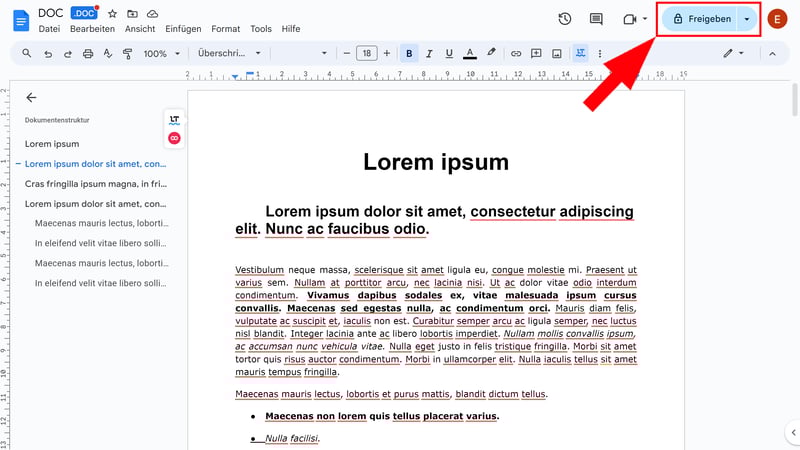Click the print icon in toolbar

pyautogui.click(x=88, y=53)
